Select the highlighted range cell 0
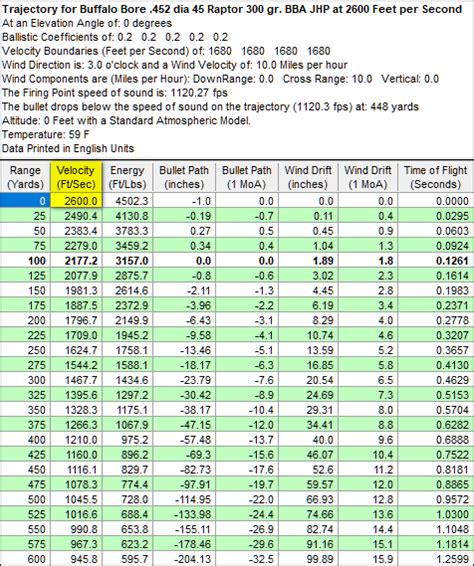The height and width of the screenshot is (566, 474). (x=25, y=201)
